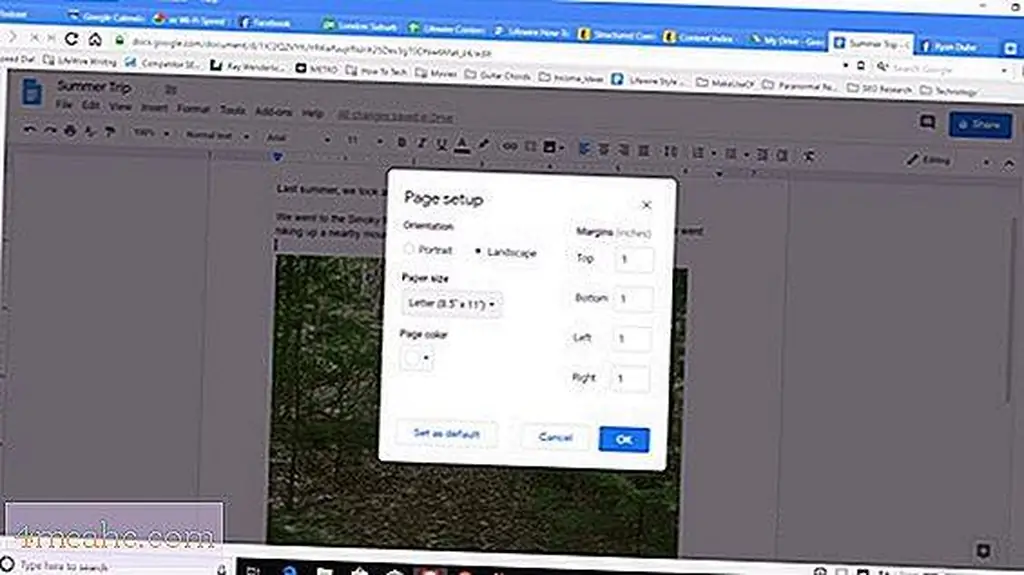This screenshot has height=575, width=1024.
Task: Open the File menu
Action: pyautogui.click(x=64, y=105)
